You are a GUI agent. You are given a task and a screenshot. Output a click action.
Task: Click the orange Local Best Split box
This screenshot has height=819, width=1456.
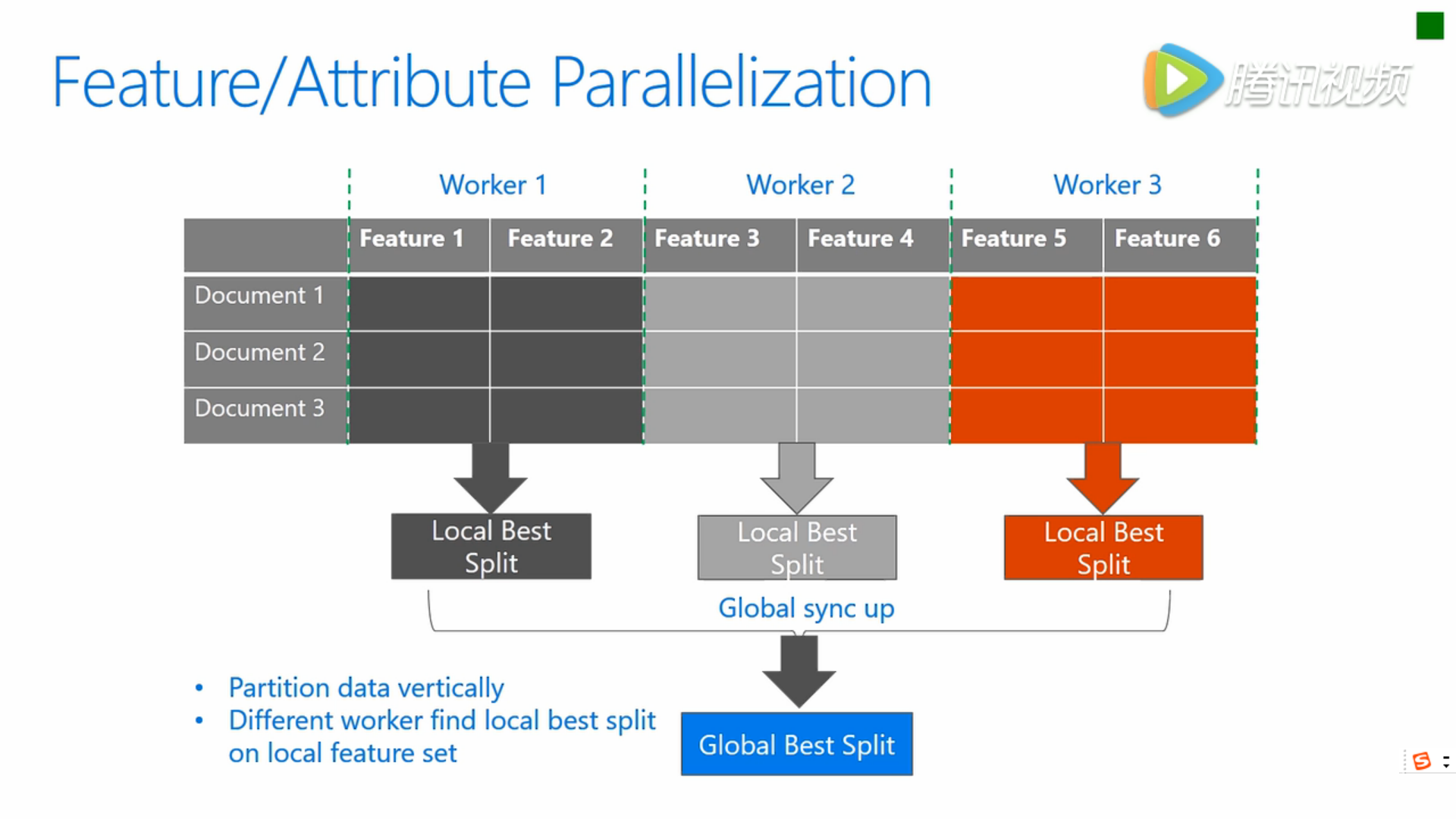1103,548
